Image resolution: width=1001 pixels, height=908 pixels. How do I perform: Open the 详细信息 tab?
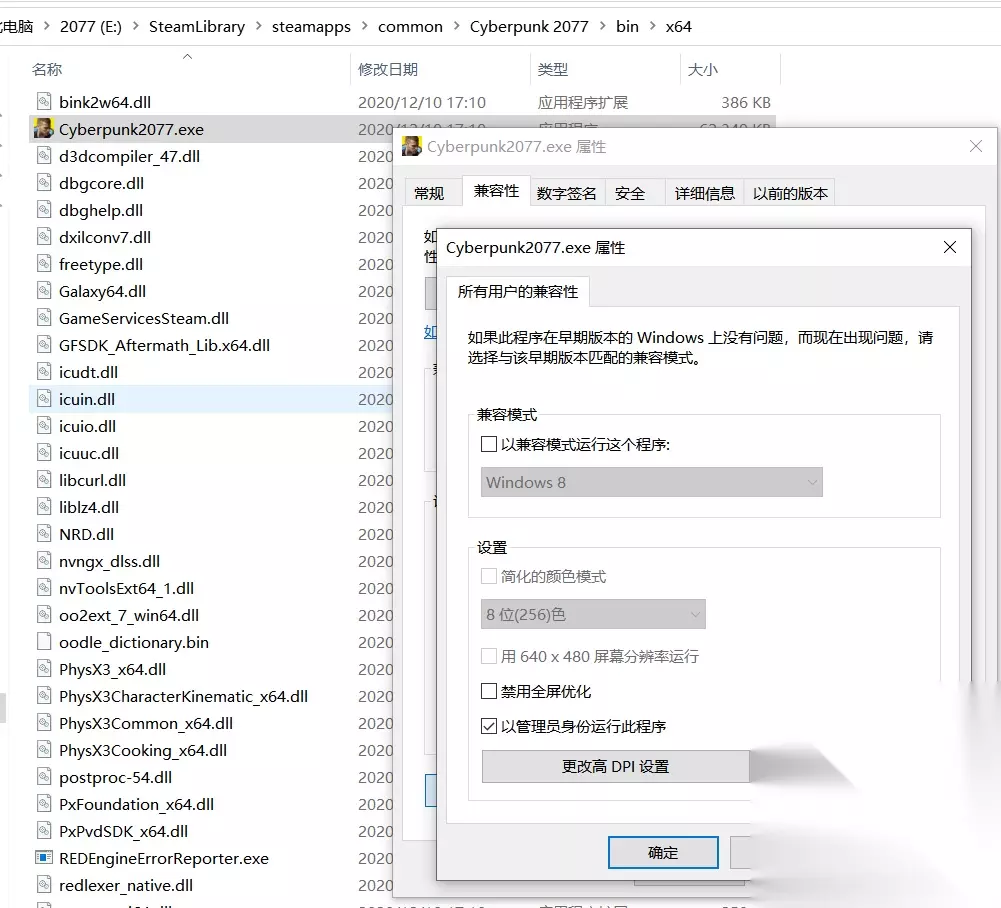[x=704, y=193]
